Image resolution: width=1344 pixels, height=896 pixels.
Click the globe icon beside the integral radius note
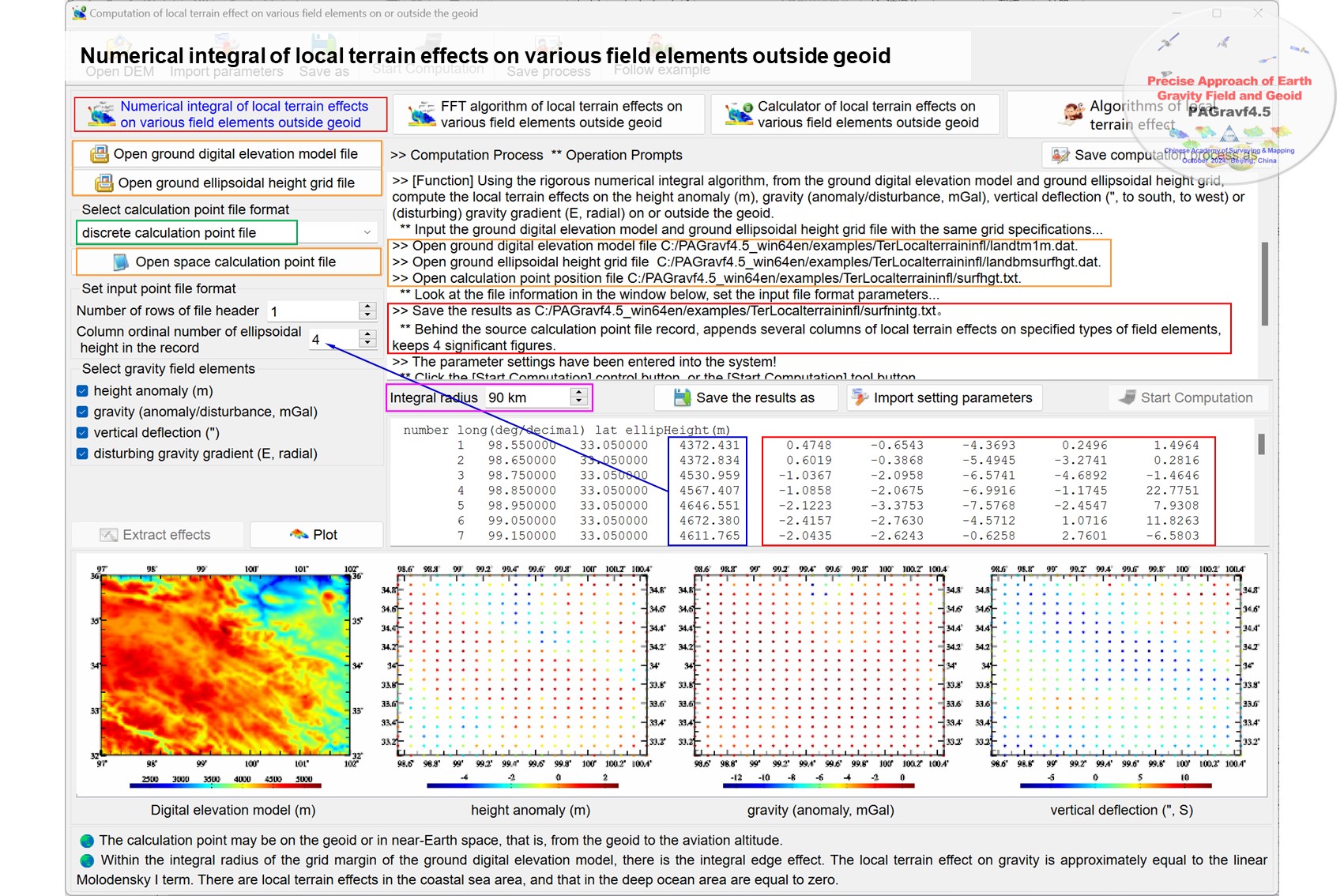click(87, 860)
